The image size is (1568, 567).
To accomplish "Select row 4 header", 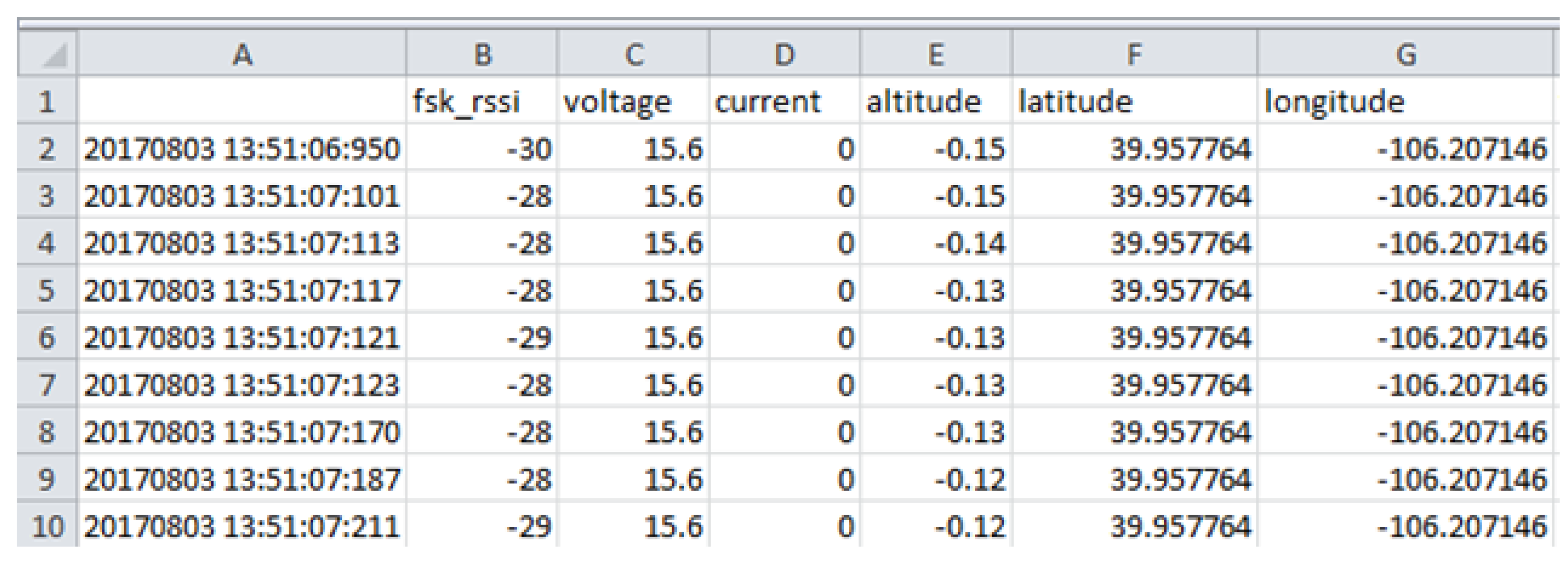I will coord(48,242).
